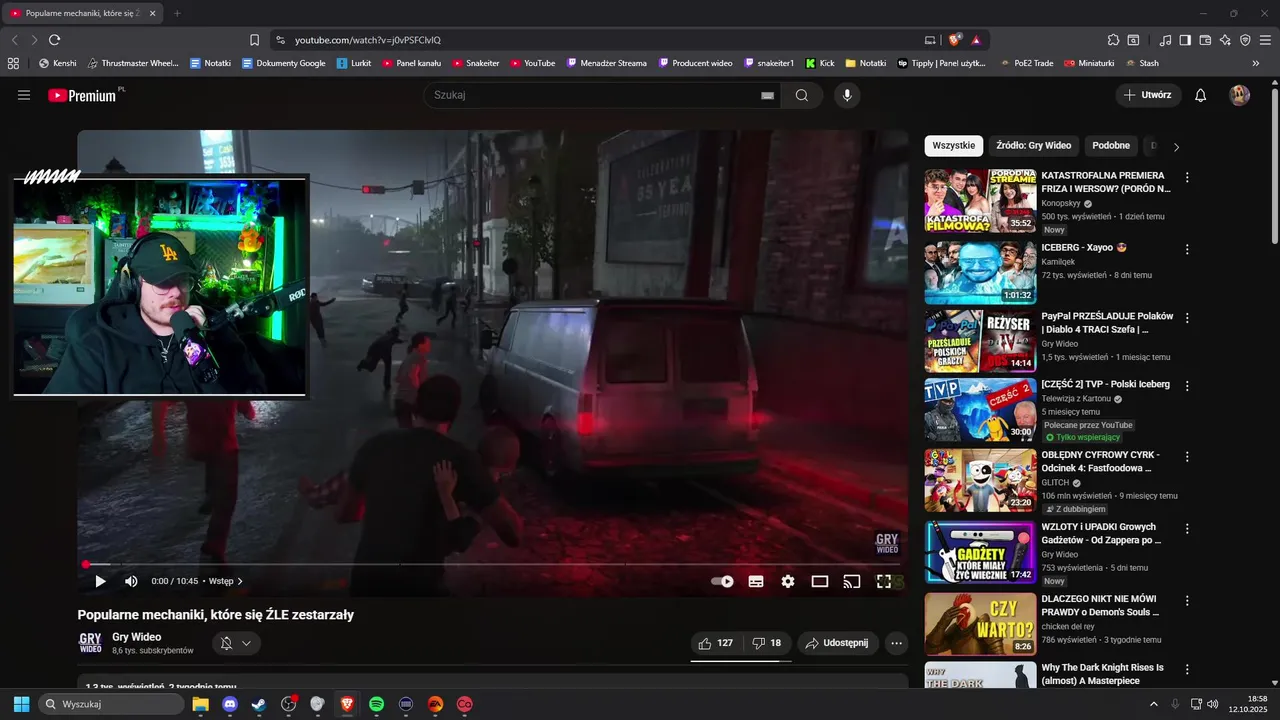Open the Gry Wideo channel name link

point(137,637)
